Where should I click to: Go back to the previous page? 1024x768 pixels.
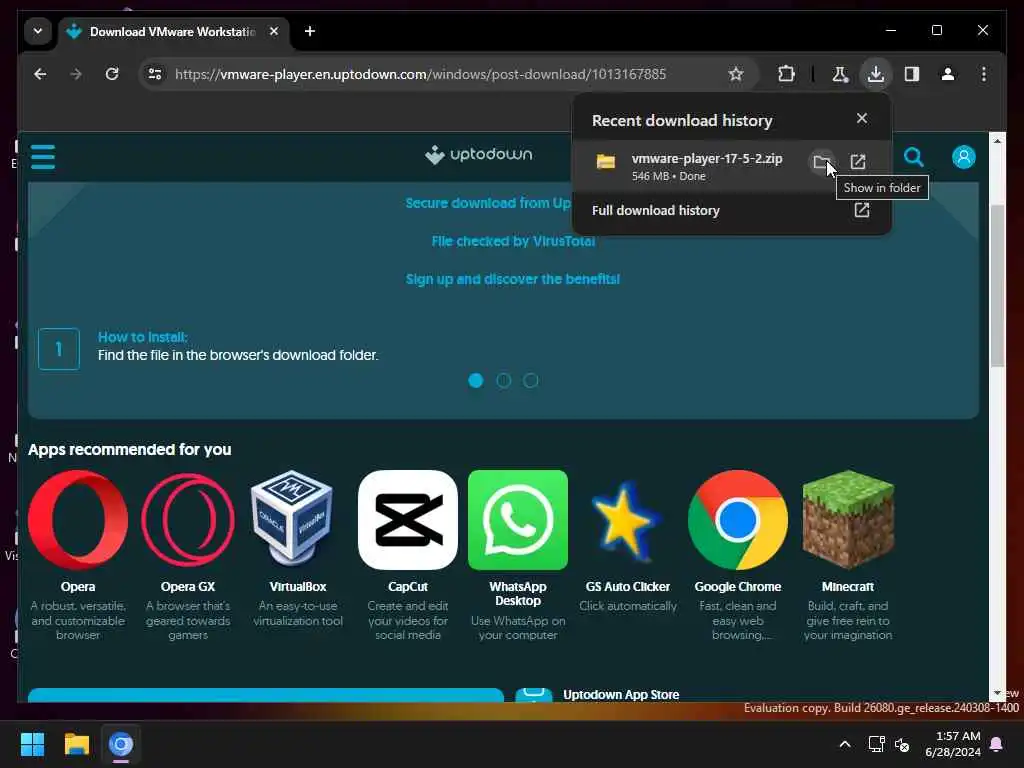point(40,74)
